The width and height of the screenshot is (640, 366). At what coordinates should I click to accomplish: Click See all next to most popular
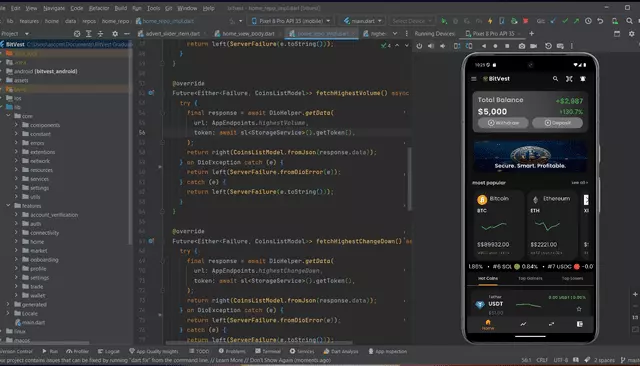pyautogui.click(x=579, y=183)
